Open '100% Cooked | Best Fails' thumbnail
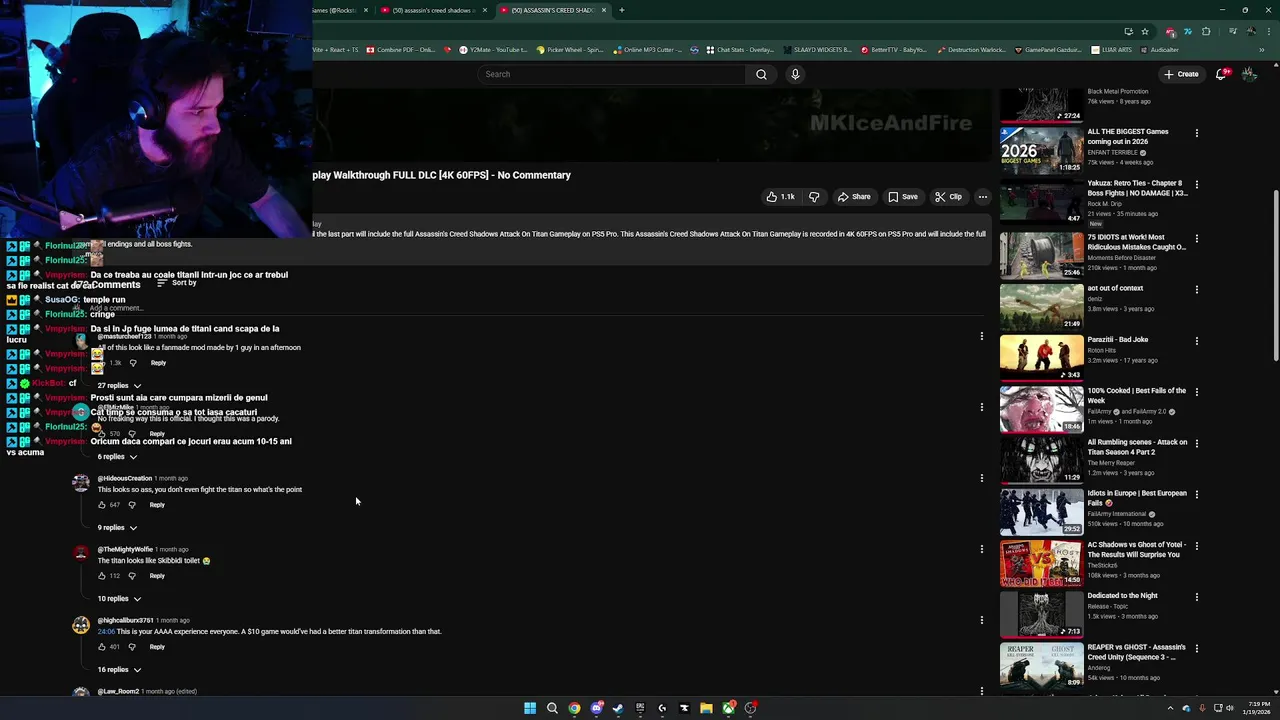This screenshot has height=720, width=1280. tap(1041, 409)
